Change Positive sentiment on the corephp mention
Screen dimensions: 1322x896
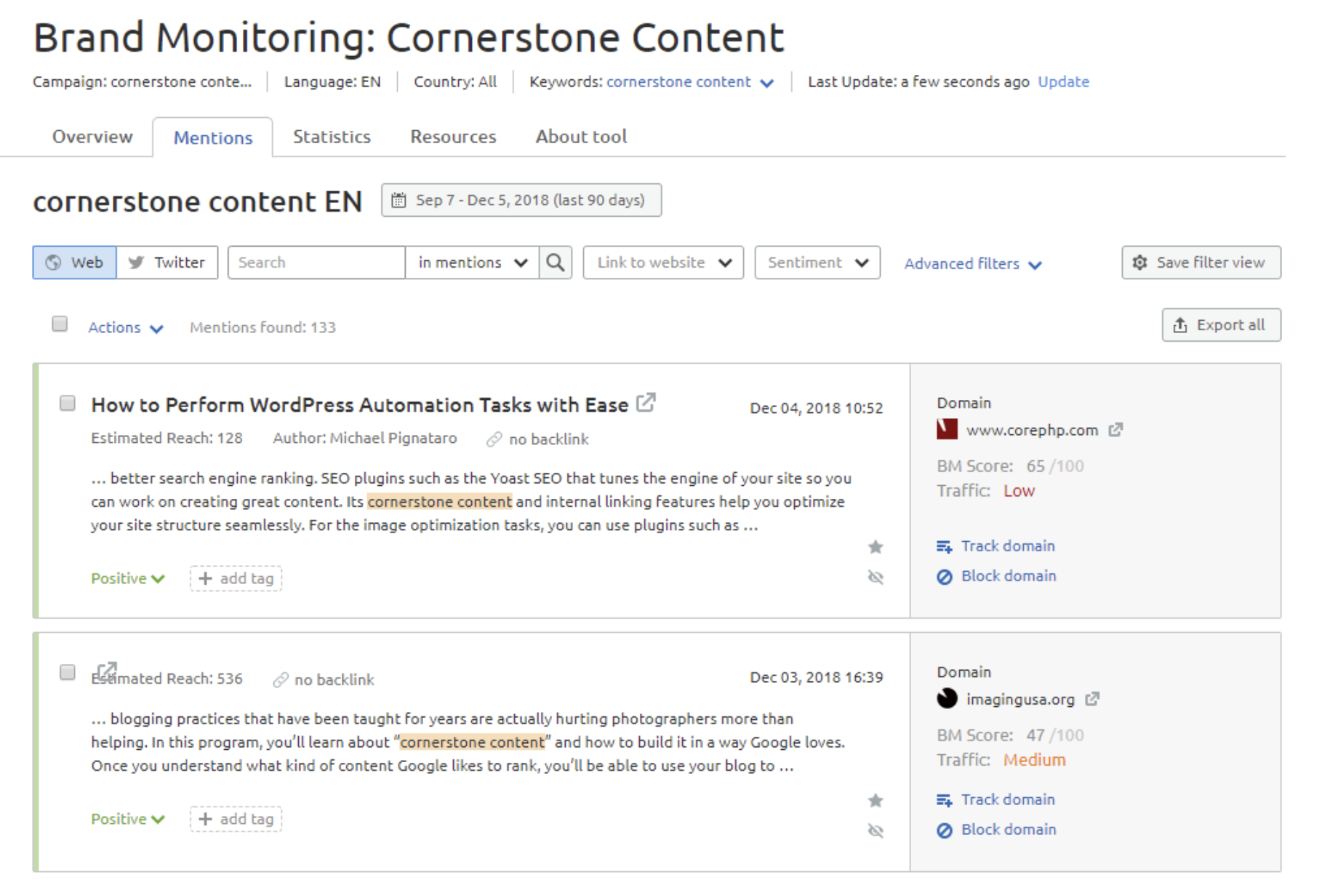click(128, 579)
